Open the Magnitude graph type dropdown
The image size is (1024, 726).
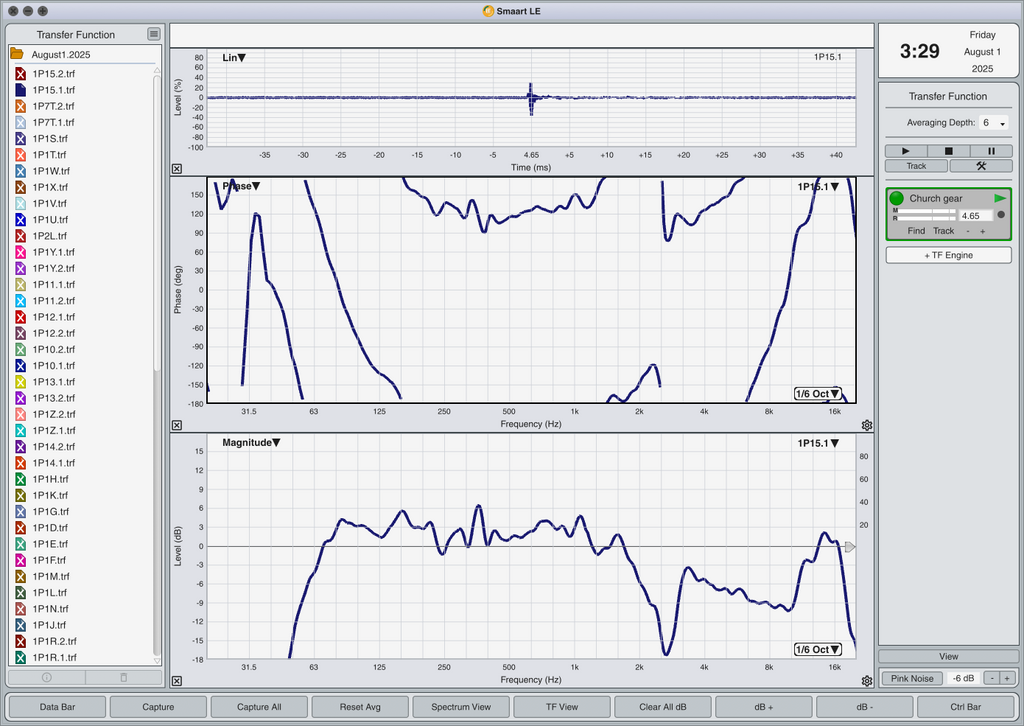[x=251, y=443]
